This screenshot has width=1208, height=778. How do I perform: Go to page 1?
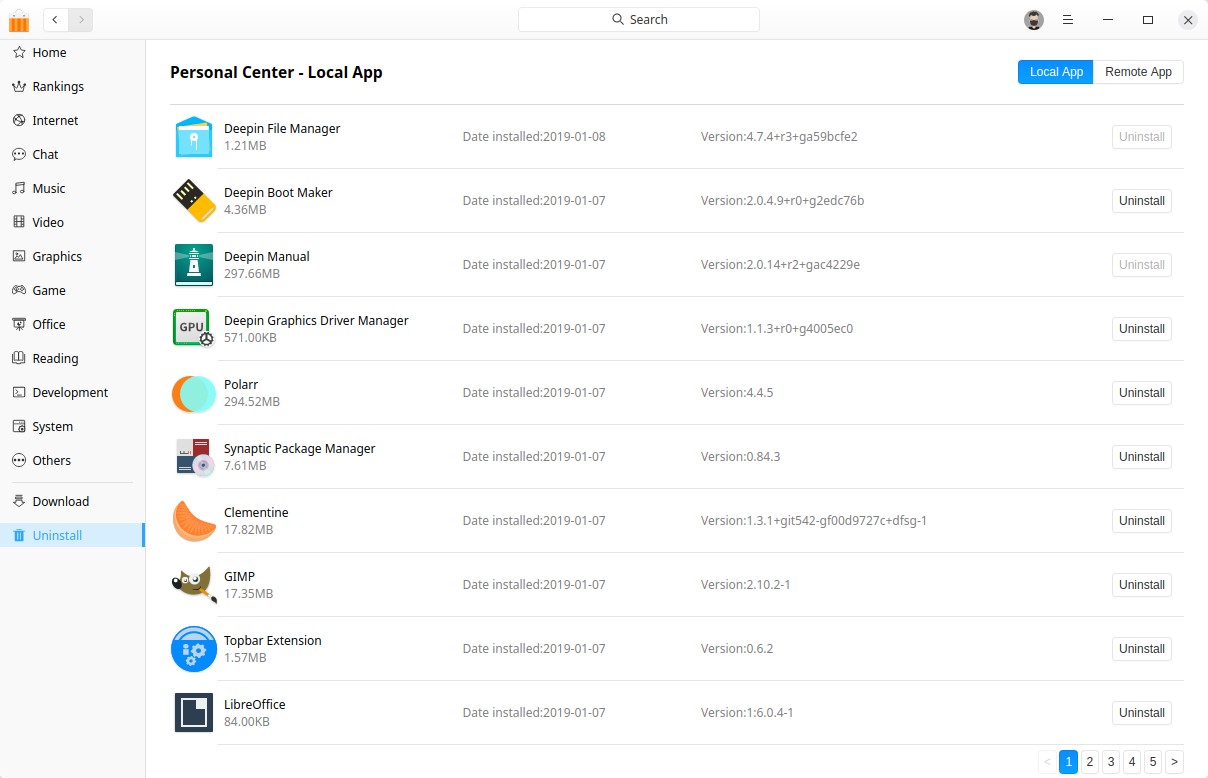[x=1069, y=762]
